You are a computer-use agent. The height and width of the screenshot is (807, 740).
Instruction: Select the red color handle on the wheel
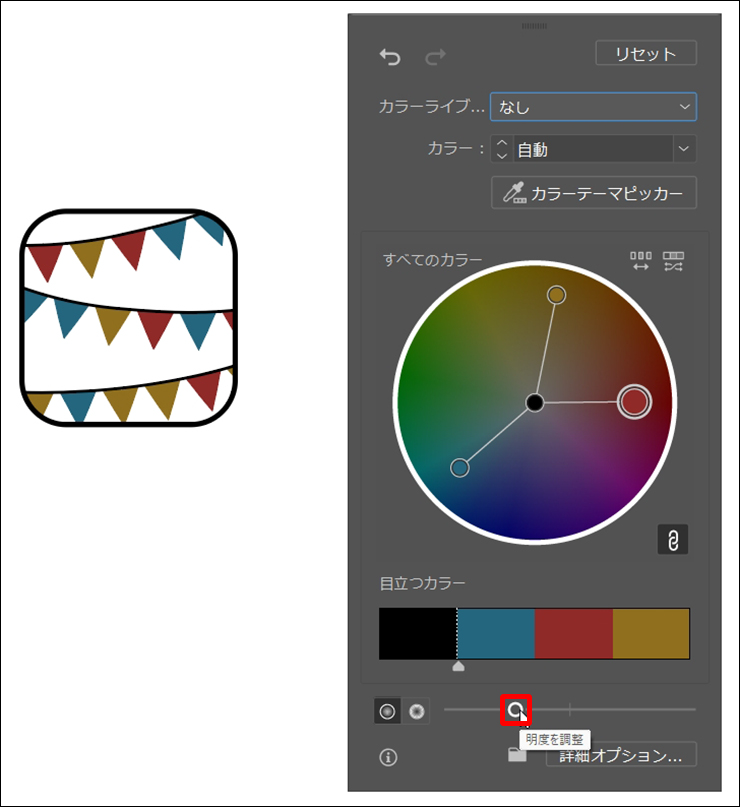click(634, 401)
